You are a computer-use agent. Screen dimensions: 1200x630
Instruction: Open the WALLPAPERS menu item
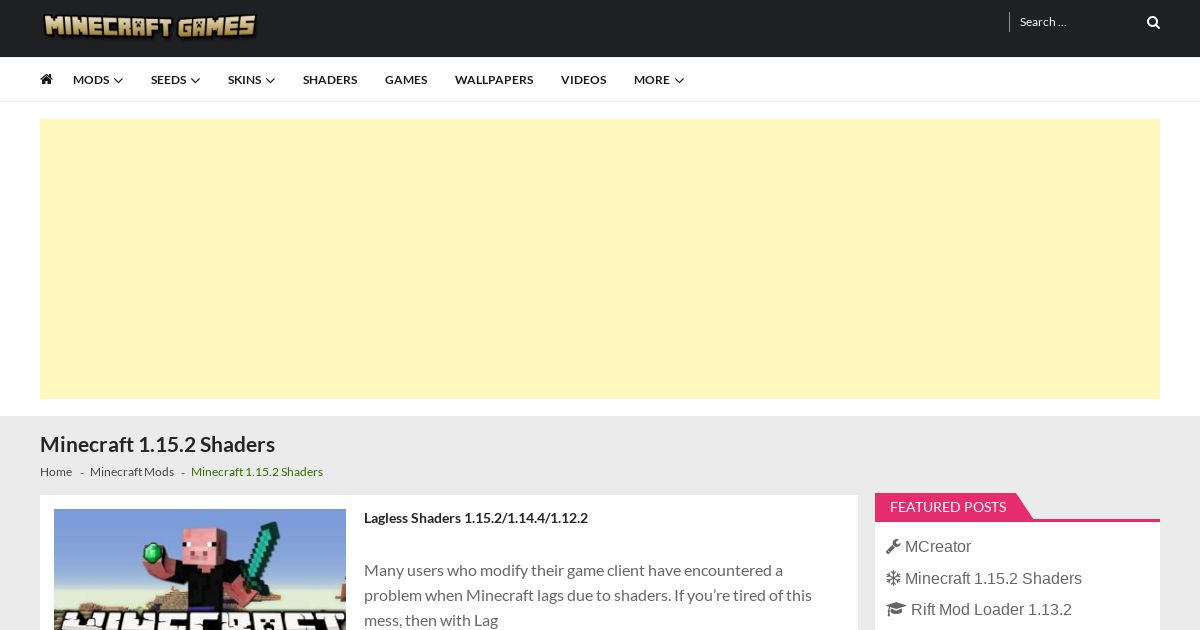[494, 80]
